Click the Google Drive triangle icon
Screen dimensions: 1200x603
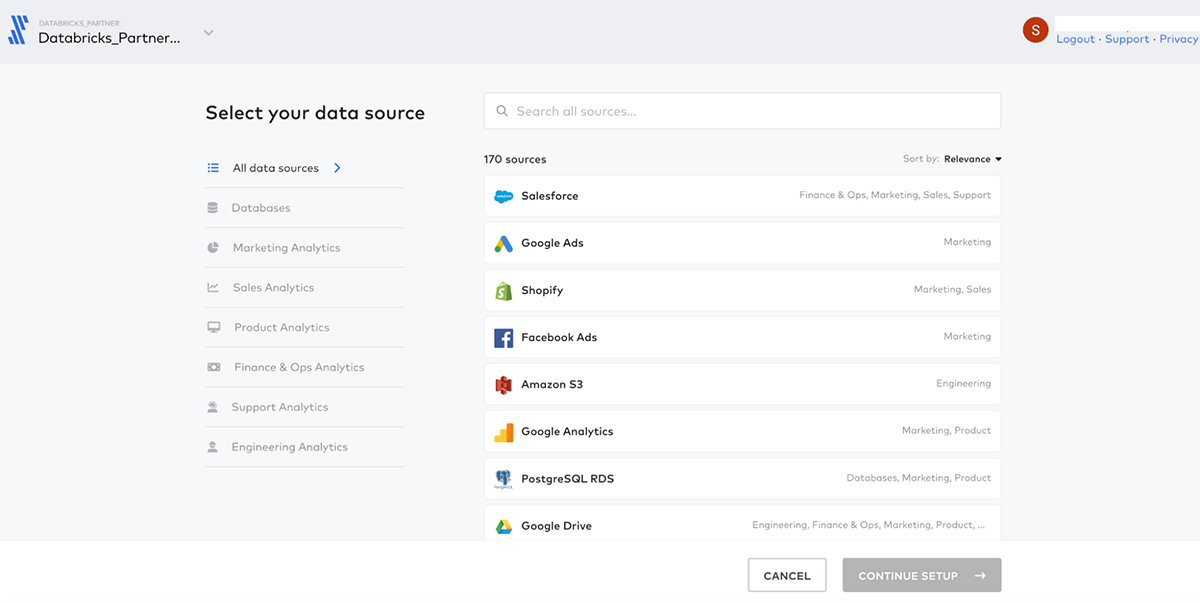[503, 526]
